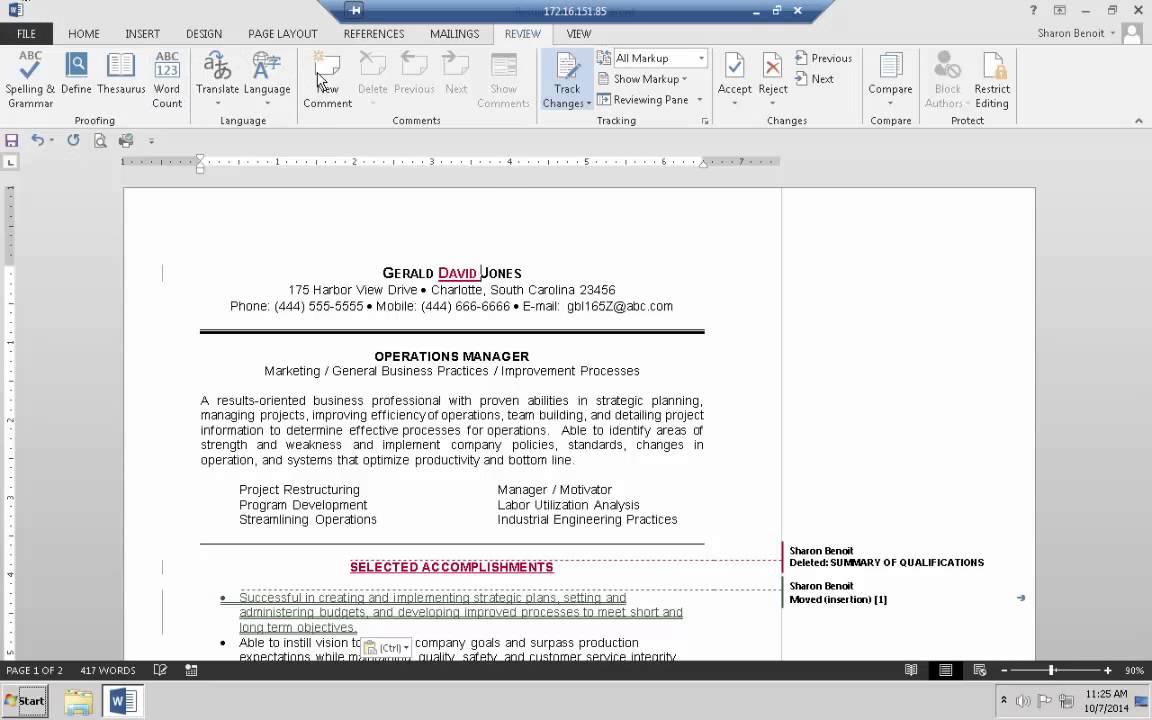Switch to the PAGE LAYOUT tab
The image size is (1152, 720).
(283, 34)
